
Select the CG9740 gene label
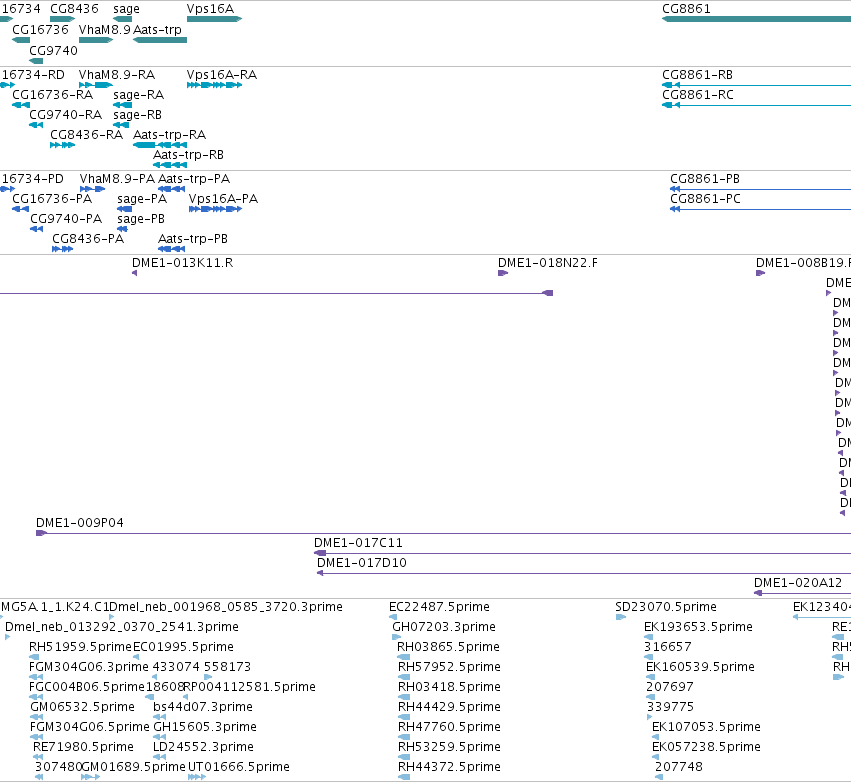click(53, 50)
